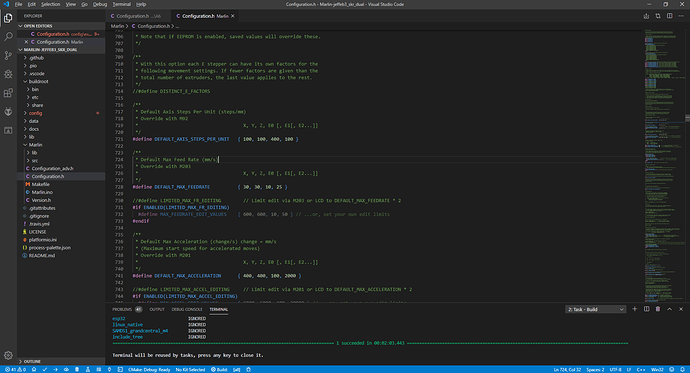Expand the config folder in explorer
The height and width of the screenshot is (373, 690).
35,113
